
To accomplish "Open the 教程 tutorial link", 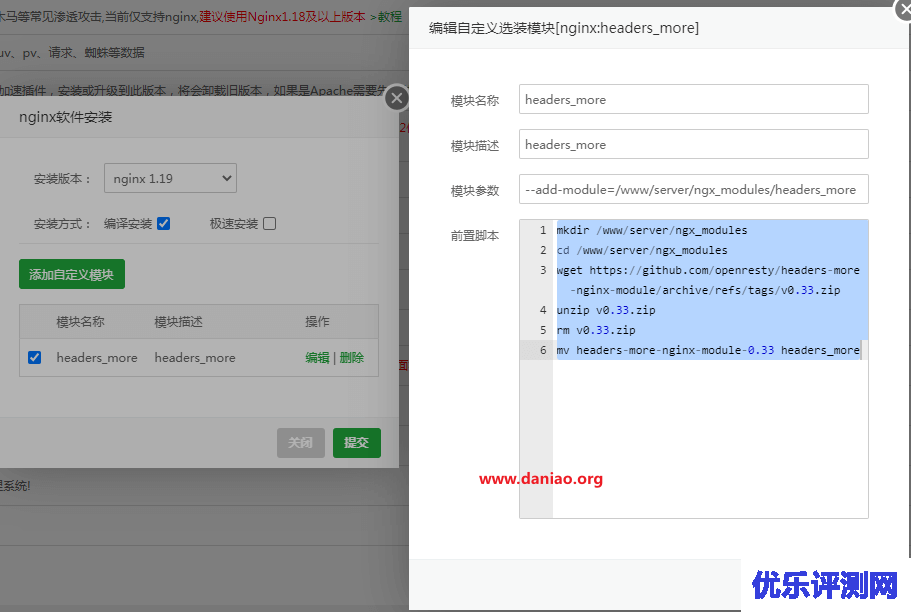I will pyautogui.click(x=390, y=17).
